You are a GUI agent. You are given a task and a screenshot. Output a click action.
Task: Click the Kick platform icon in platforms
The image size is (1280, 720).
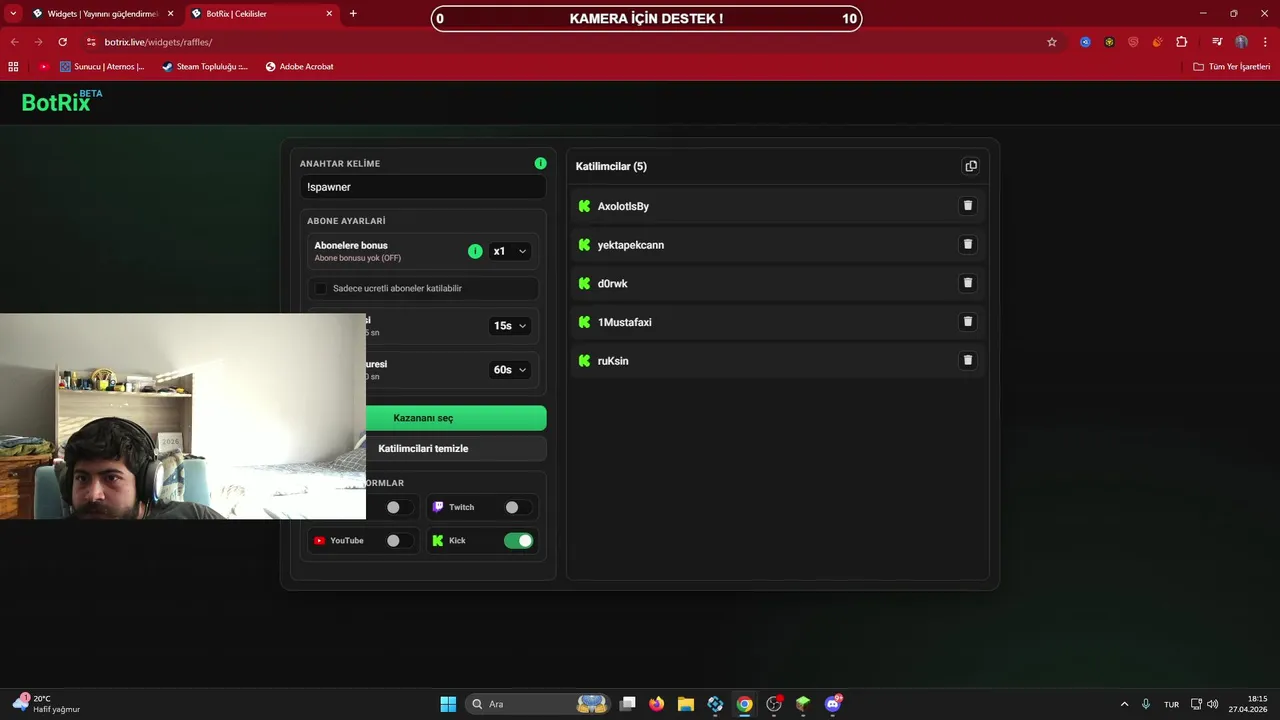[438, 540]
